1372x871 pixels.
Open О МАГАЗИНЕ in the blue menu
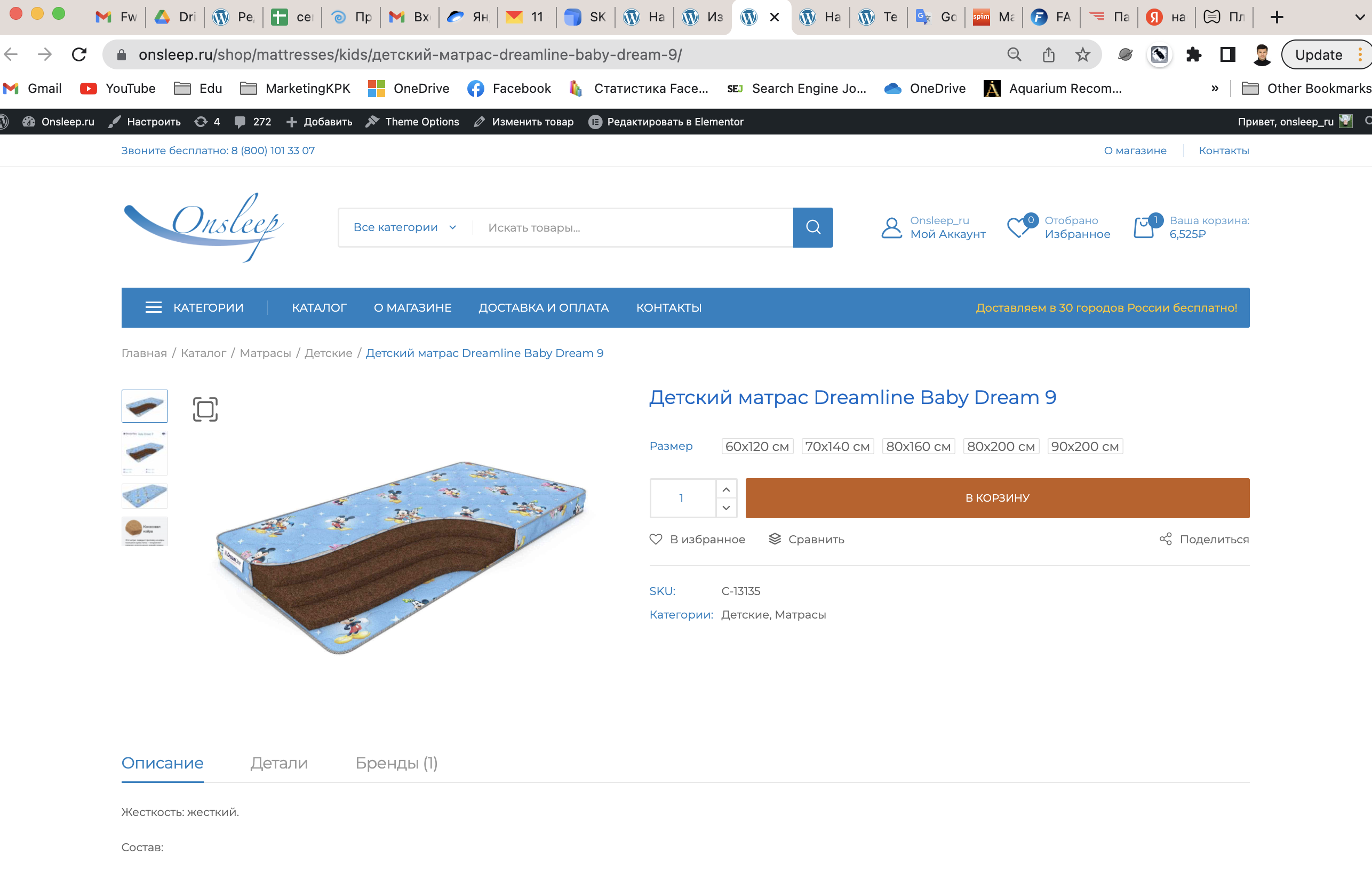(x=412, y=308)
